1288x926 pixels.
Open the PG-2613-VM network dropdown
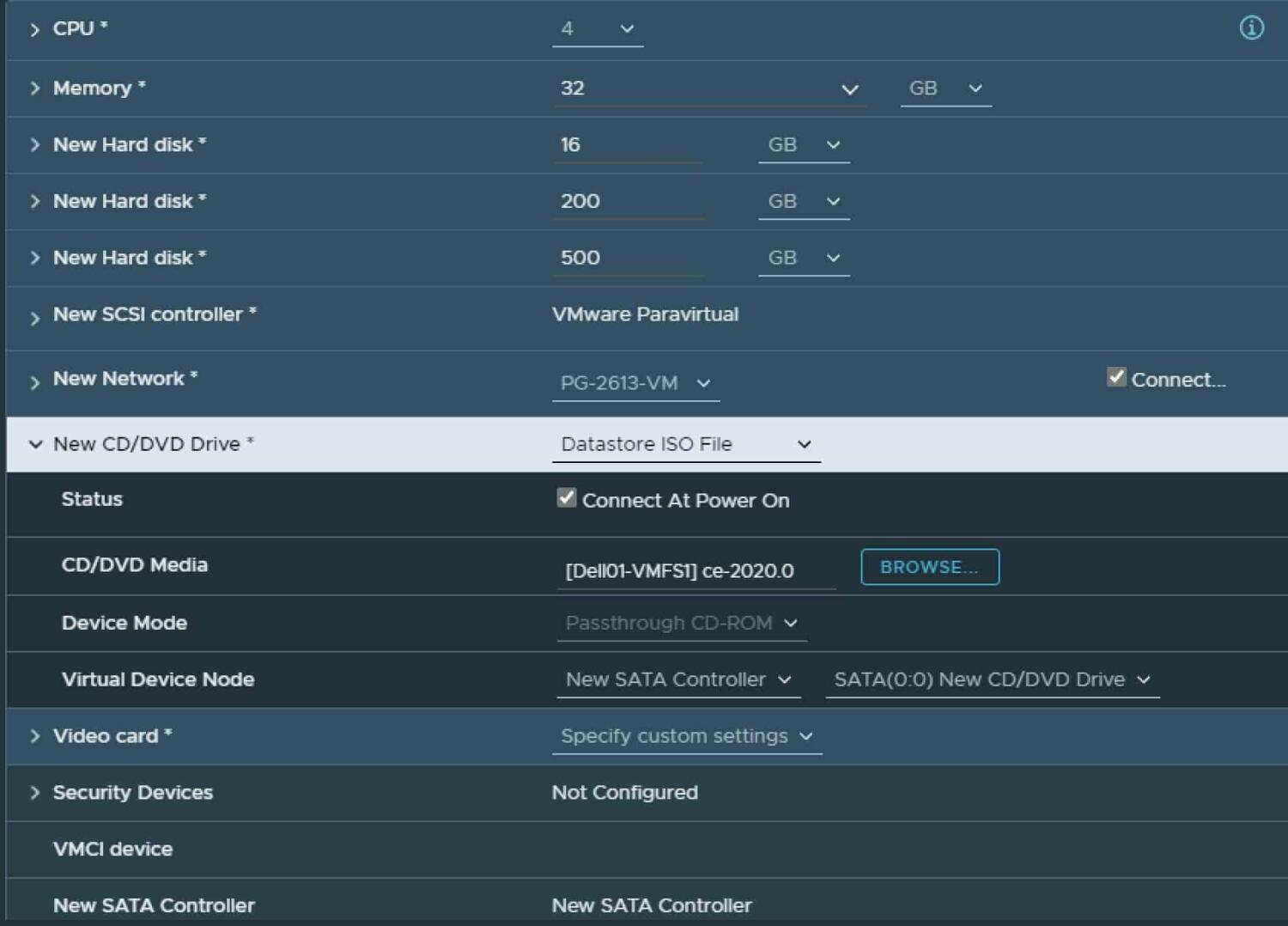tap(703, 384)
